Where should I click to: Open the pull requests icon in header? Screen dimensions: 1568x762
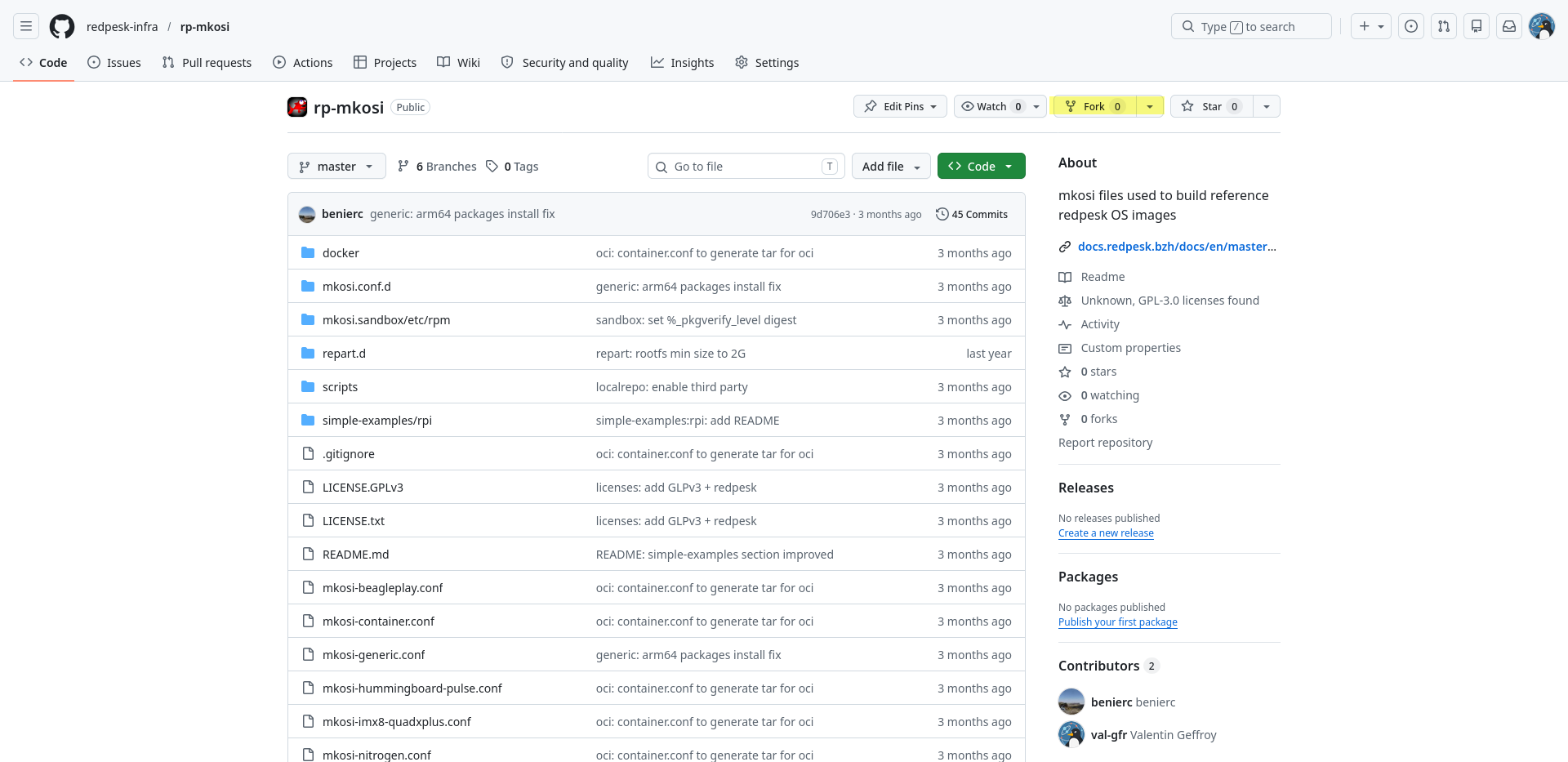tap(1444, 27)
